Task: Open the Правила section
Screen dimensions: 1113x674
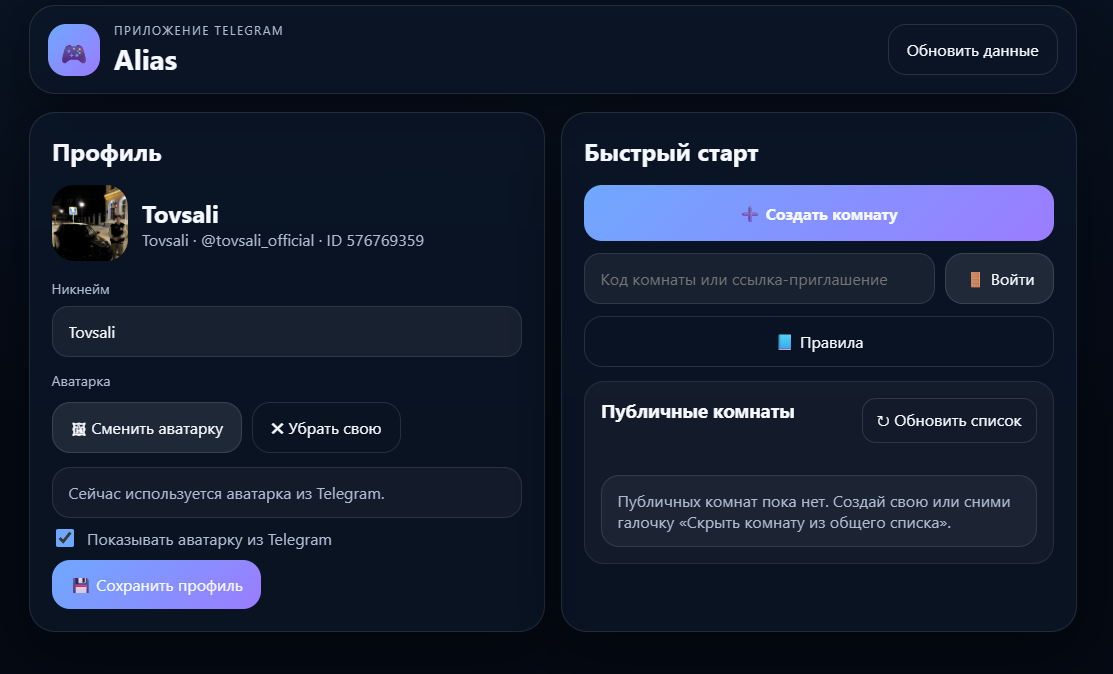Action: (818, 341)
